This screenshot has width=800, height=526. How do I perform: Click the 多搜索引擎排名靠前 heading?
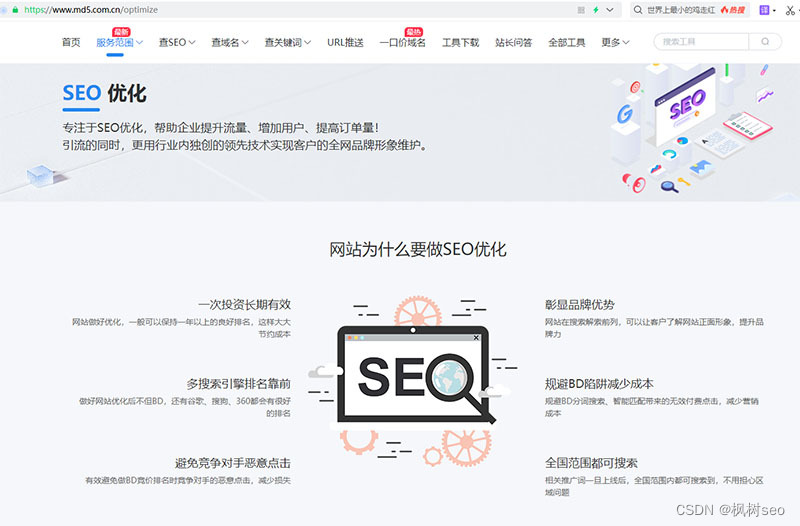pos(239,384)
